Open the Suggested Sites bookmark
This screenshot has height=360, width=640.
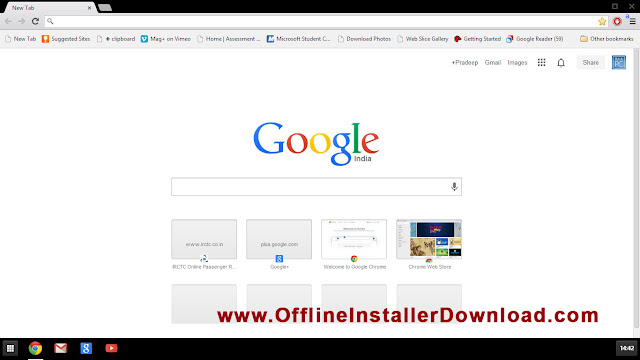(66, 39)
